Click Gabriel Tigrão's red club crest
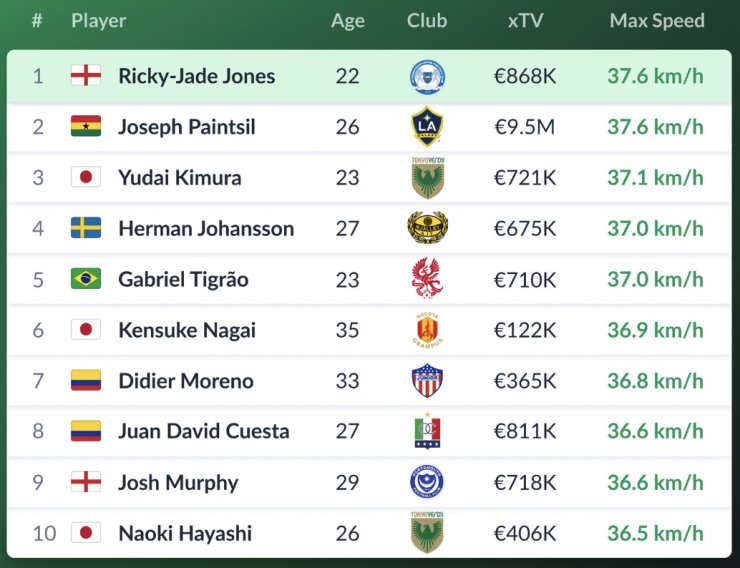The image size is (740, 568). coord(427,279)
